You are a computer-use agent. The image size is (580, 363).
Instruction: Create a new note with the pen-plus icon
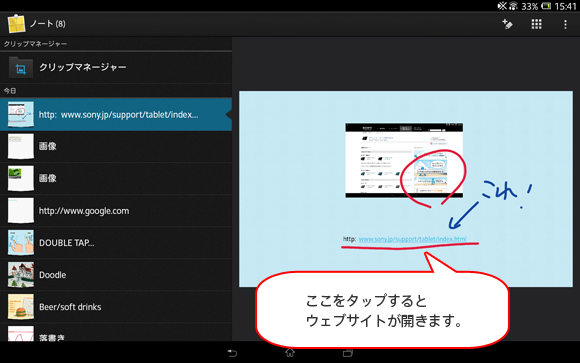coord(508,24)
